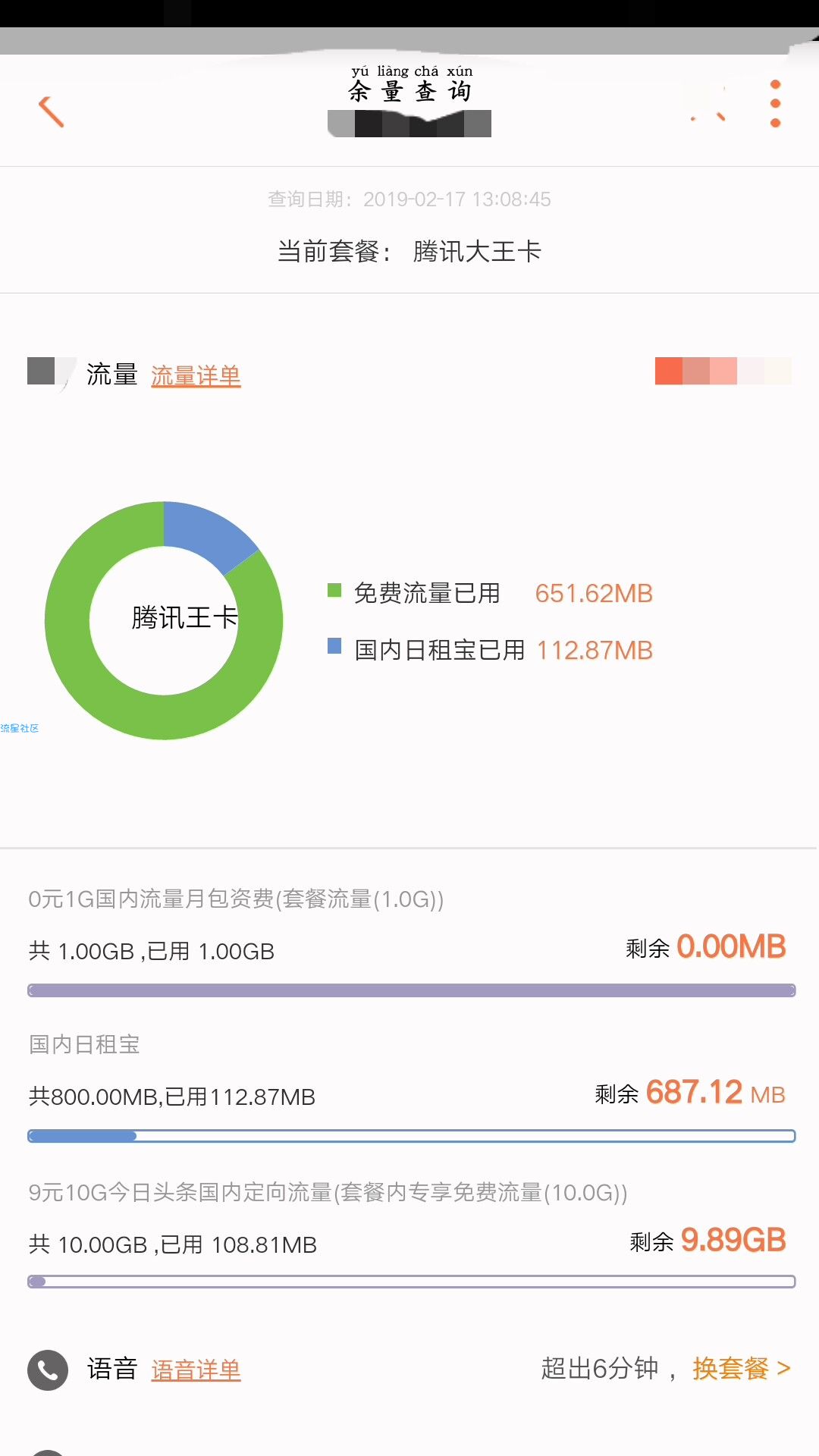Tap 共800.00MB,已用112.87MB usage line
The width and height of the screenshot is (819, 1456).
click(172, 1097)
